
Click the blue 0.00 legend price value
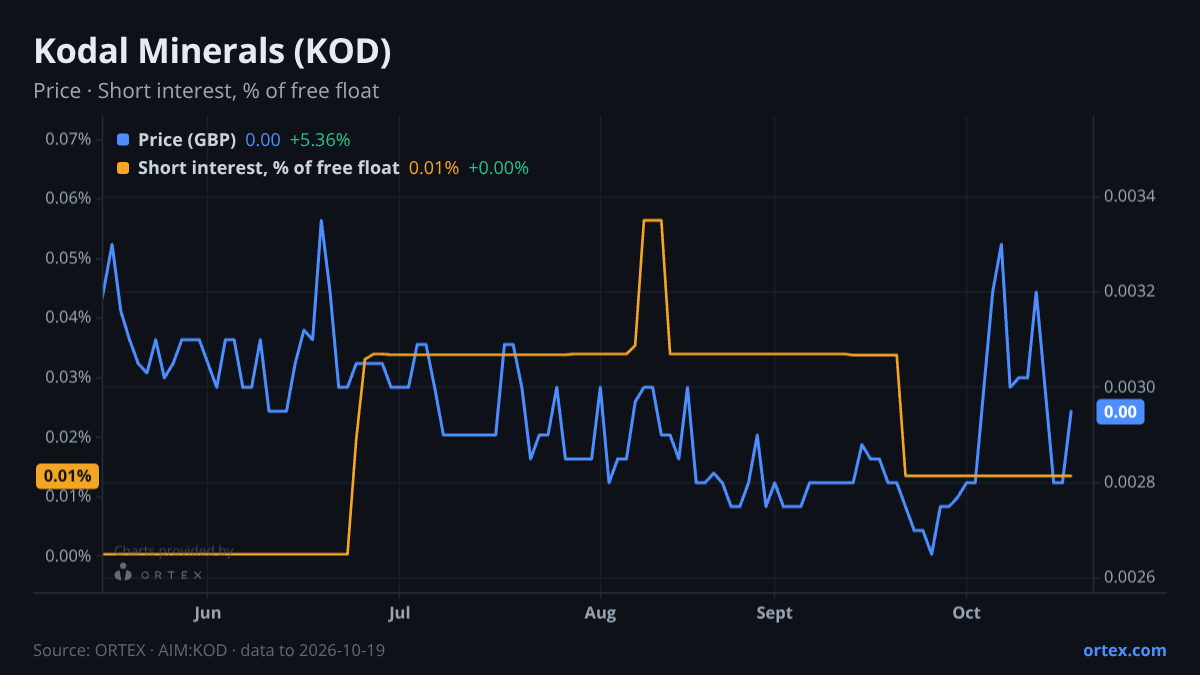click(263, 140)
